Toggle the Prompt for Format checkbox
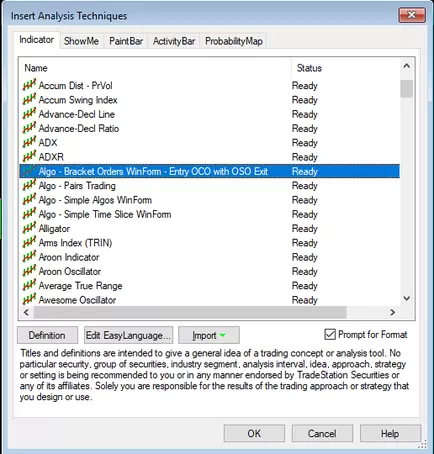Image resolution: width=434 pixels, height=454 pixels. [x=330, y=334]
